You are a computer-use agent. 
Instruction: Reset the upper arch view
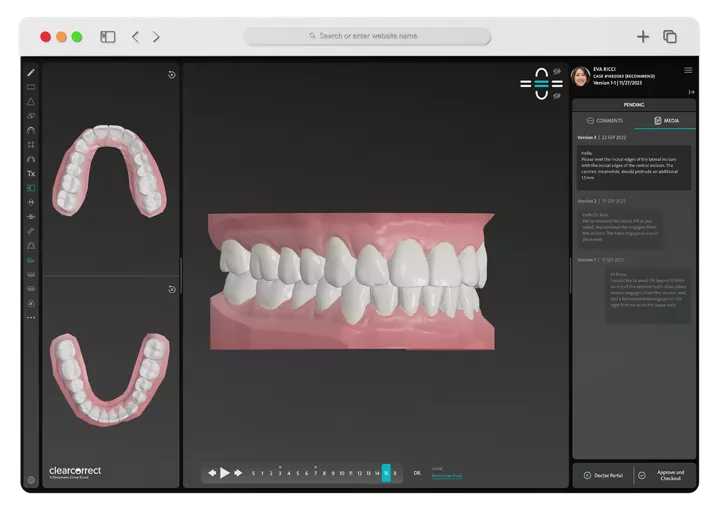coord(171,75)
